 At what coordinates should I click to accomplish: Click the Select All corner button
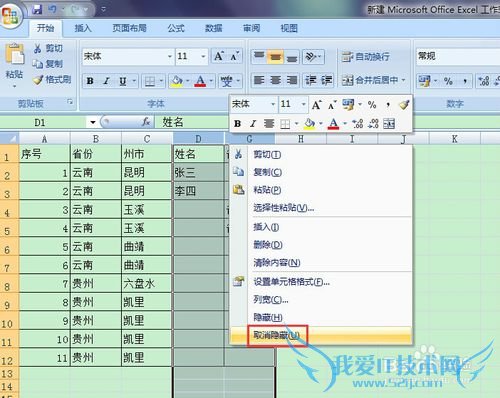pyautogui.click(x=9, y=138)
